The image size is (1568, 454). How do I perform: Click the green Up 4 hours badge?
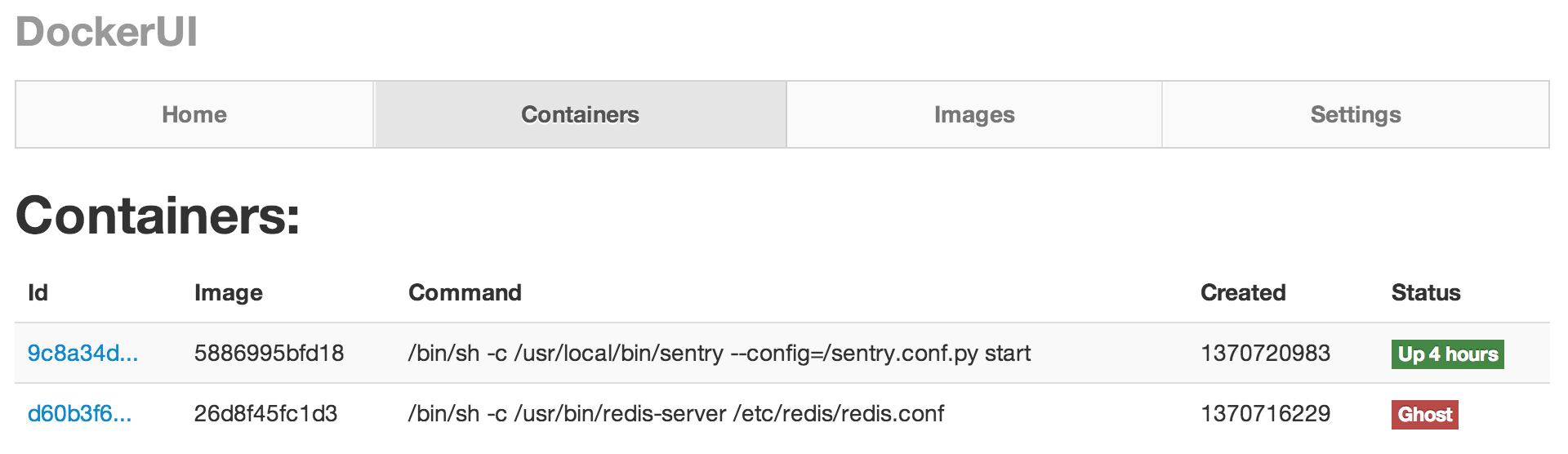click(1448, 354)
